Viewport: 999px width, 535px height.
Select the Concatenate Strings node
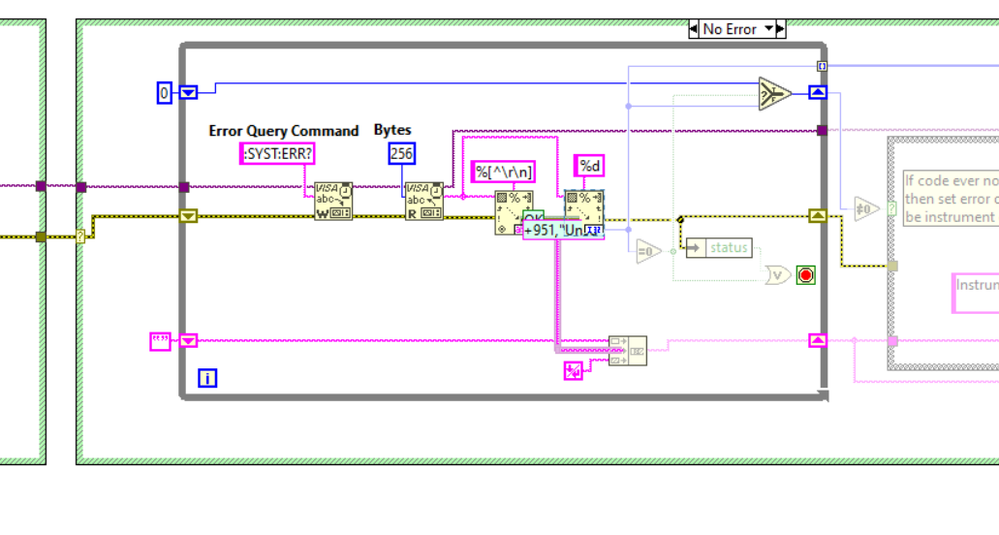pyautogui.click(x=627, y=350)
